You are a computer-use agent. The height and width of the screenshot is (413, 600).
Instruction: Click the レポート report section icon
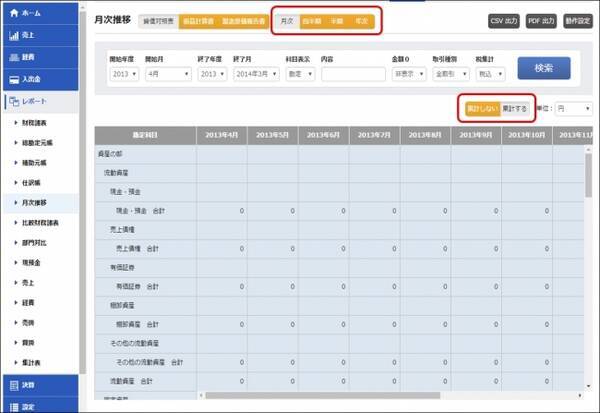(x=12, y=101)
